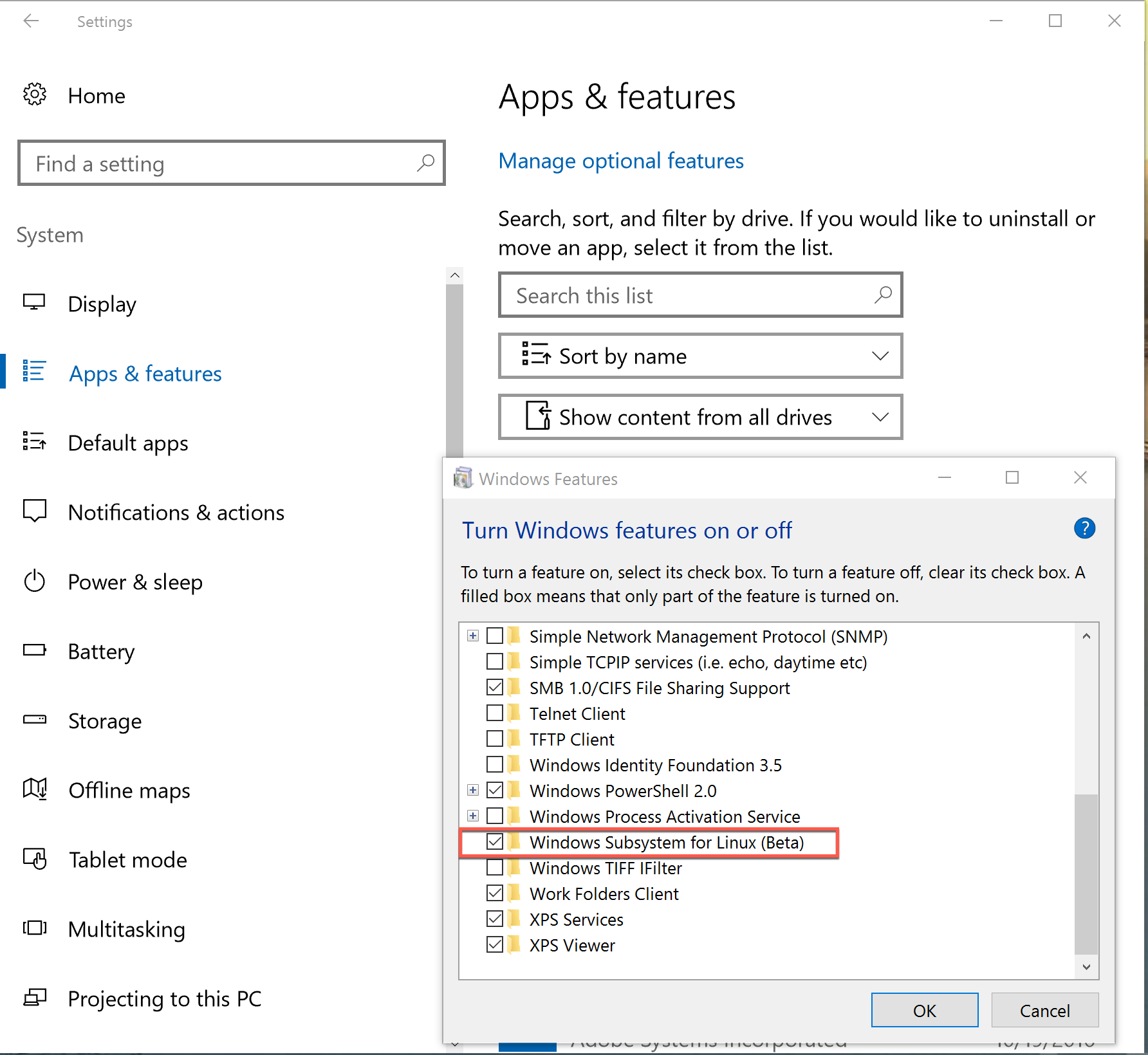Enable the Telnet Client checkbox

click(x=495, y=713)
